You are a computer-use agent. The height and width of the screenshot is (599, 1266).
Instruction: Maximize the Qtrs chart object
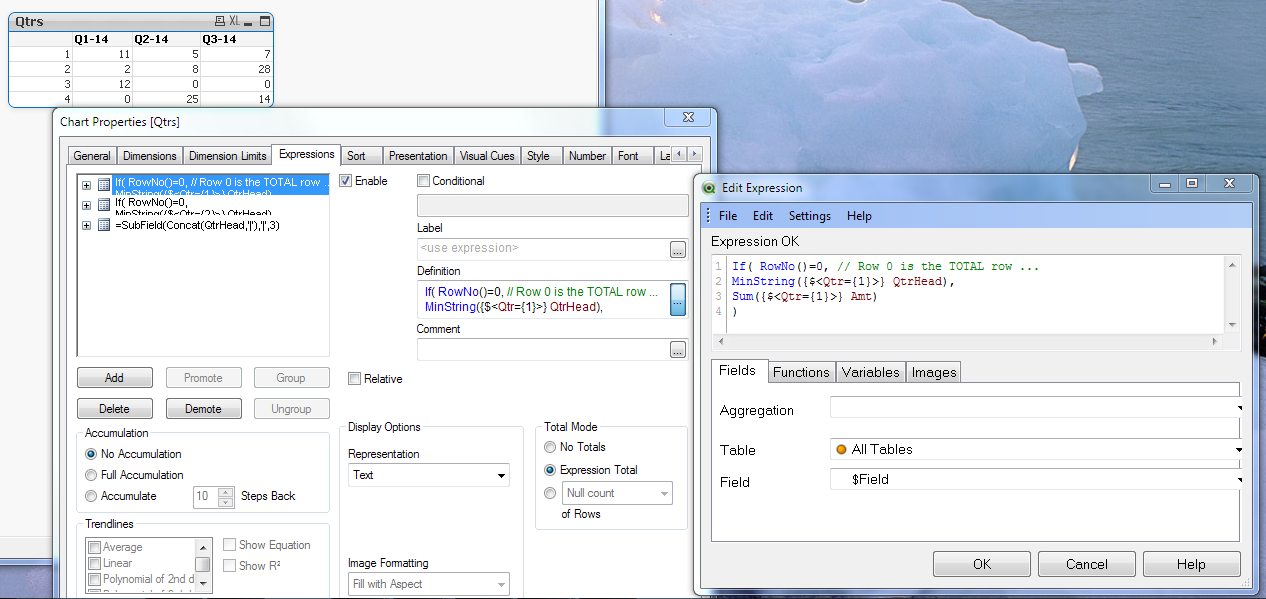[x=265, y=21]
